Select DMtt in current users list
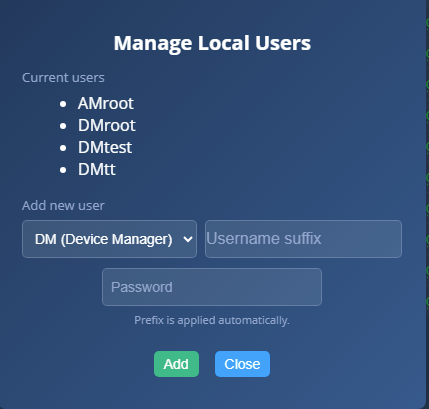 click(x=97, y=169)
